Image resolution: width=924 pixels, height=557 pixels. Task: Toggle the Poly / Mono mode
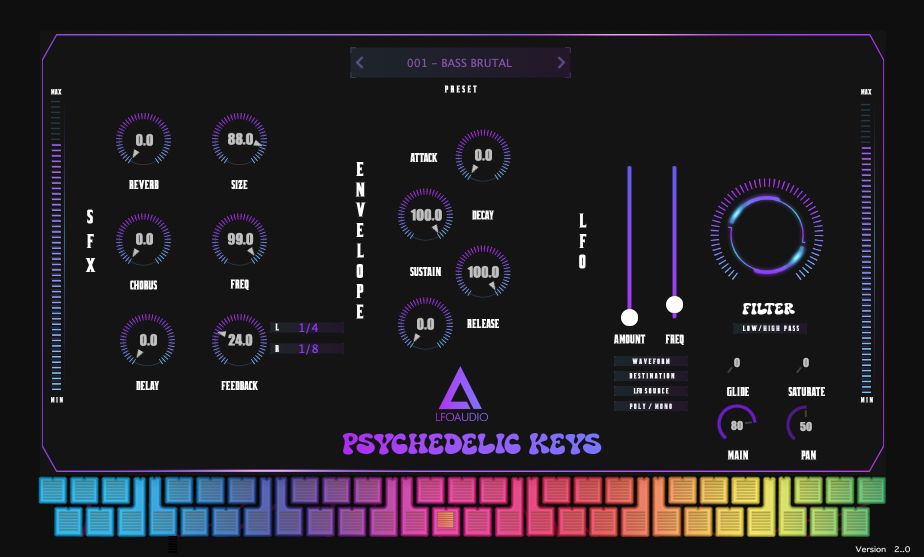point(651,406)
